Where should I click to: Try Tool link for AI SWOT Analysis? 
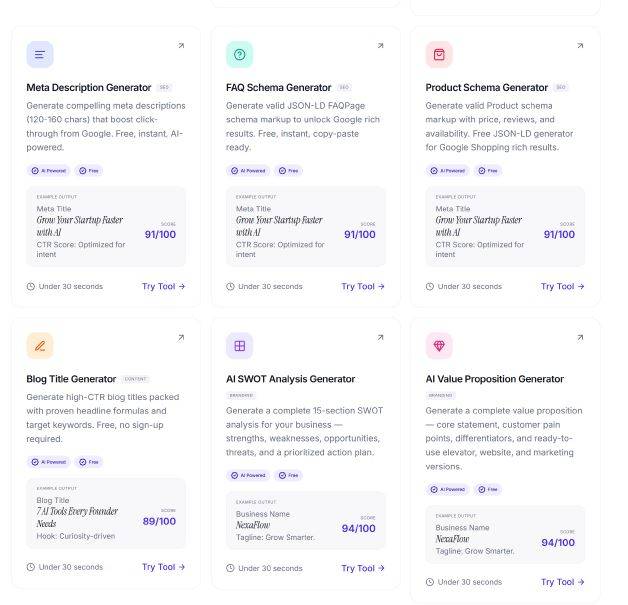[x=363, y=568]
